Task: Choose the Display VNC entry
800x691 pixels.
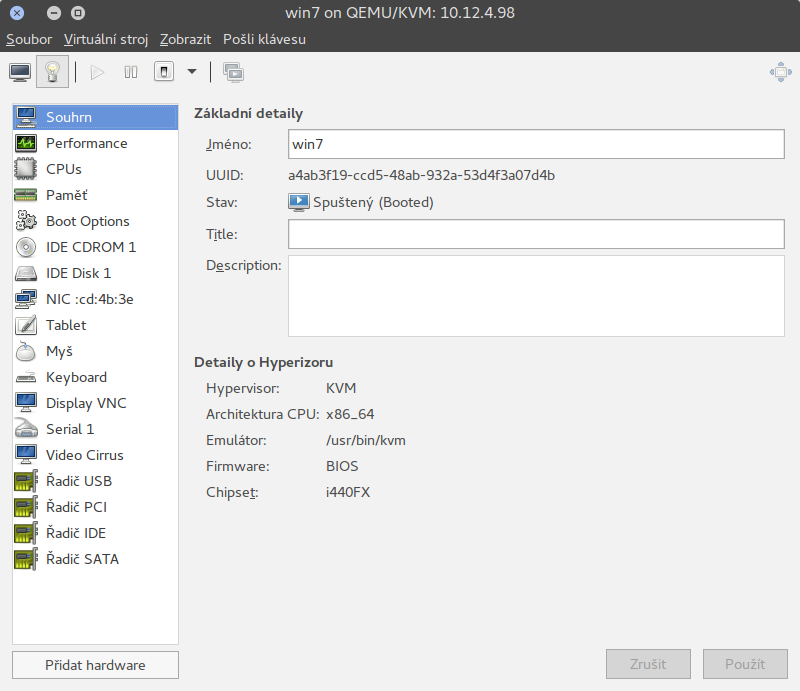Action: point(86,403)
